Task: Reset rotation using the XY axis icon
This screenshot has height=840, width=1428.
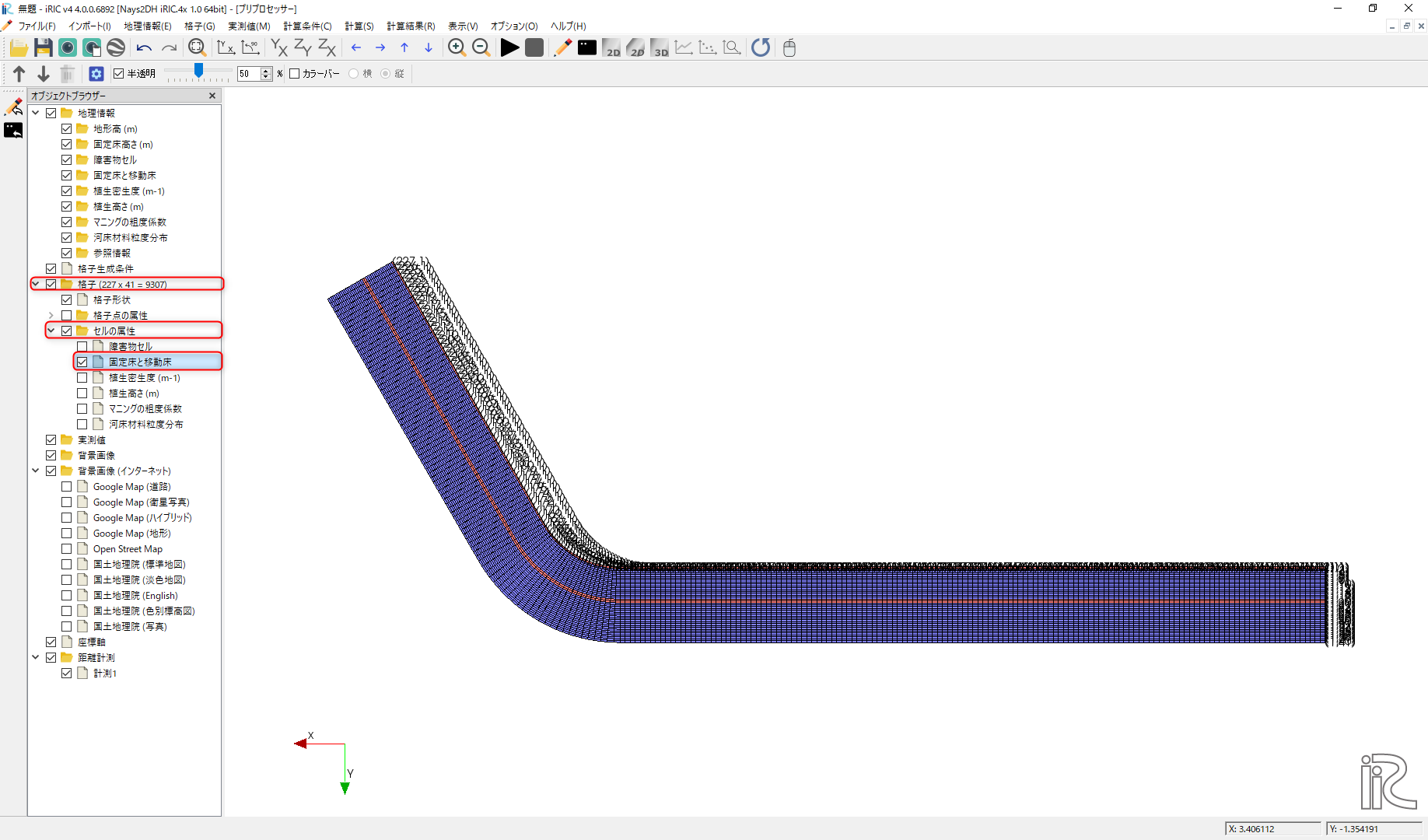Action: coord(226,48)
